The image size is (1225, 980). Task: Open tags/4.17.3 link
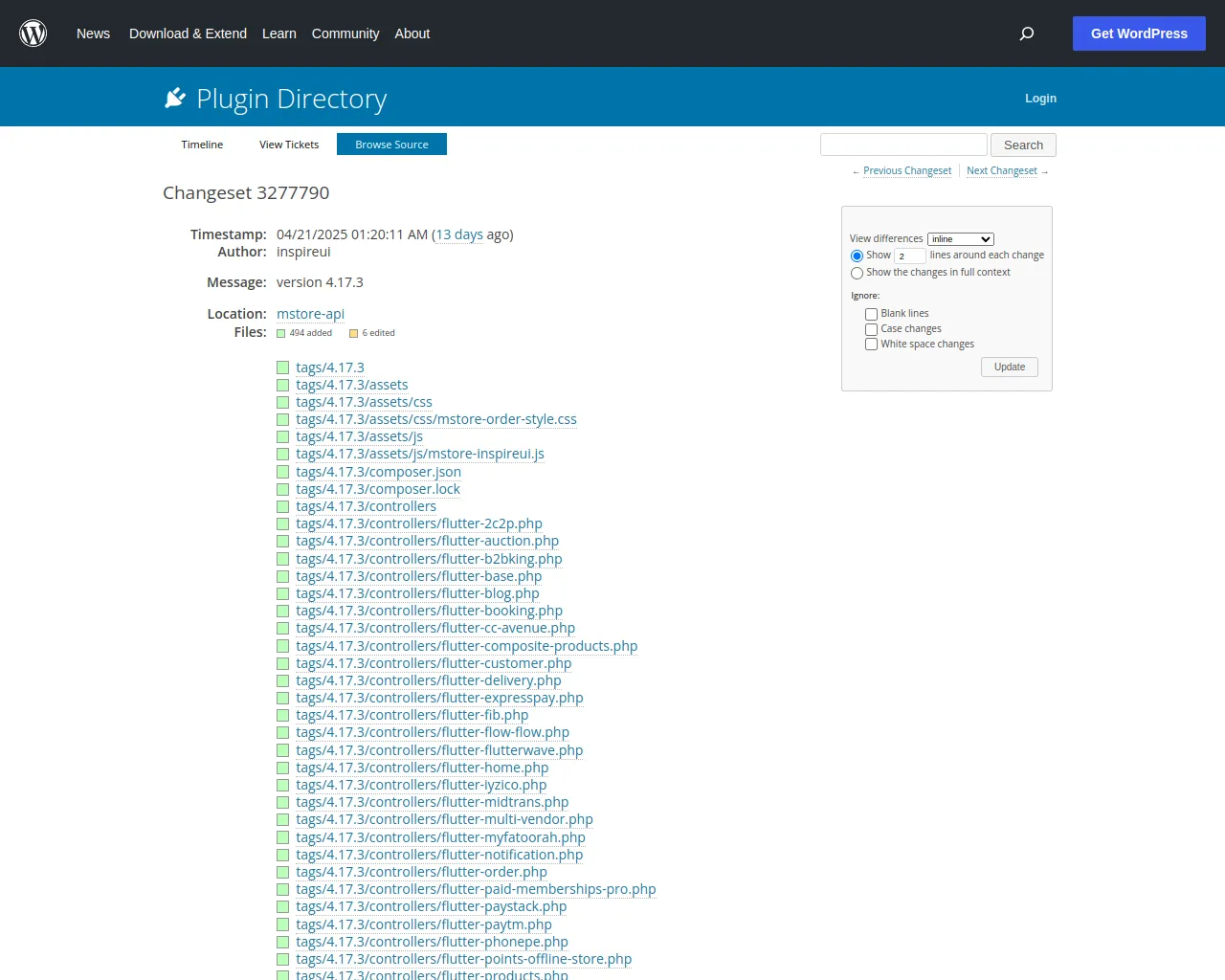click(330, 367)
